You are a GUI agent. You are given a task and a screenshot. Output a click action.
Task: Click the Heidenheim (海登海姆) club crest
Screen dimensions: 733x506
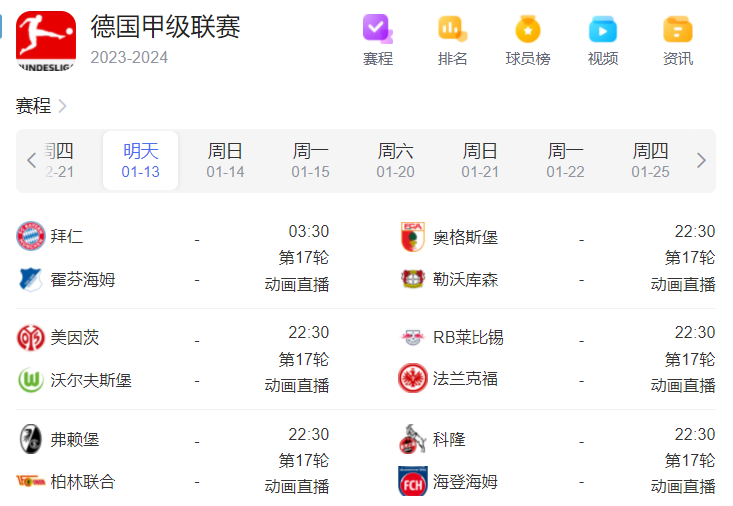413,481
